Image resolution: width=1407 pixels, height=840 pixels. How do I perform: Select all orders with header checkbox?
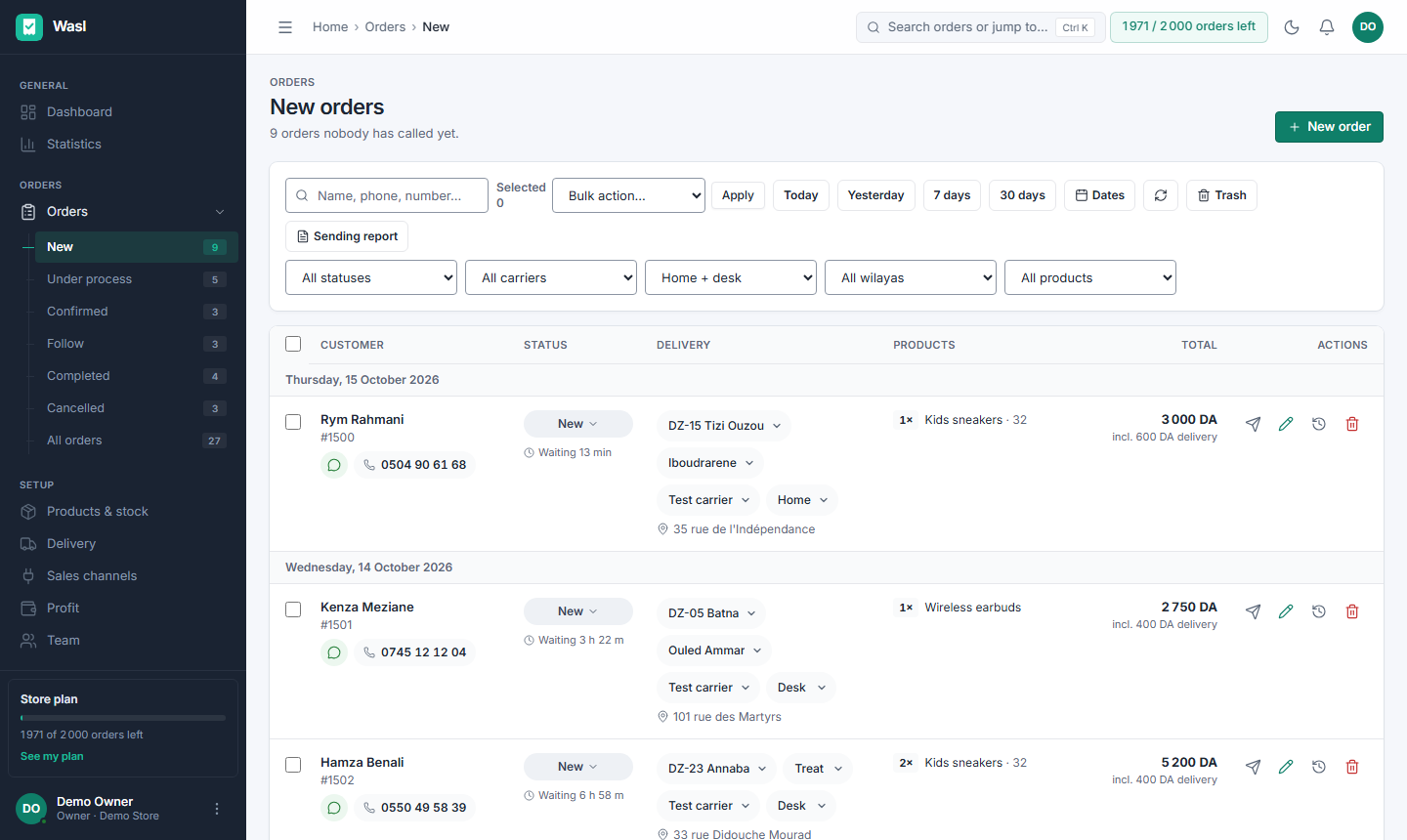click(293, 344)
